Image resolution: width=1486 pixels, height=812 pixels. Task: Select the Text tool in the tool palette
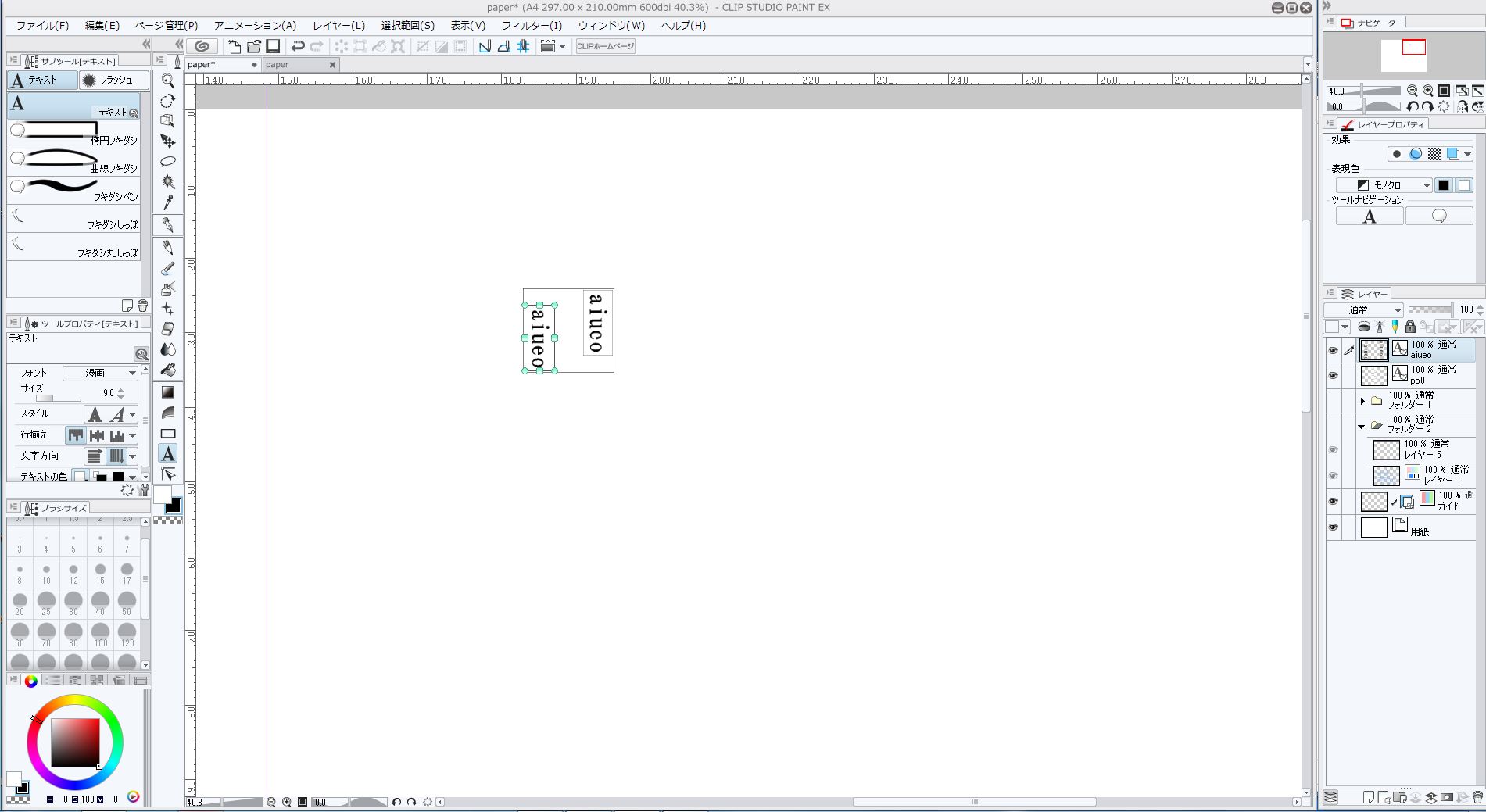tap(167, 454)
